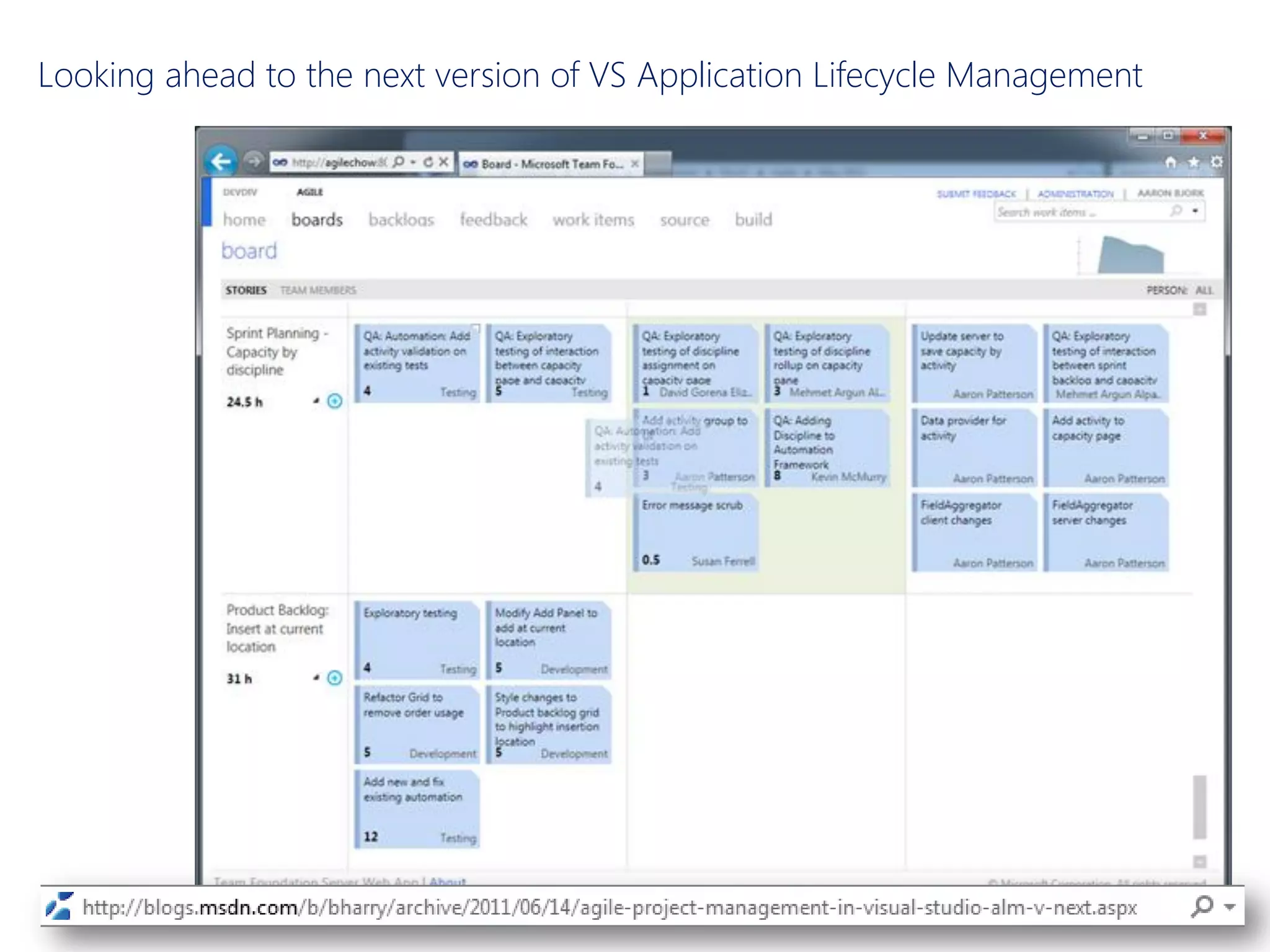Click the add task circle for Sprint Planning story
The height and width of the screenshot is (952, 1270).
[335, 401]
